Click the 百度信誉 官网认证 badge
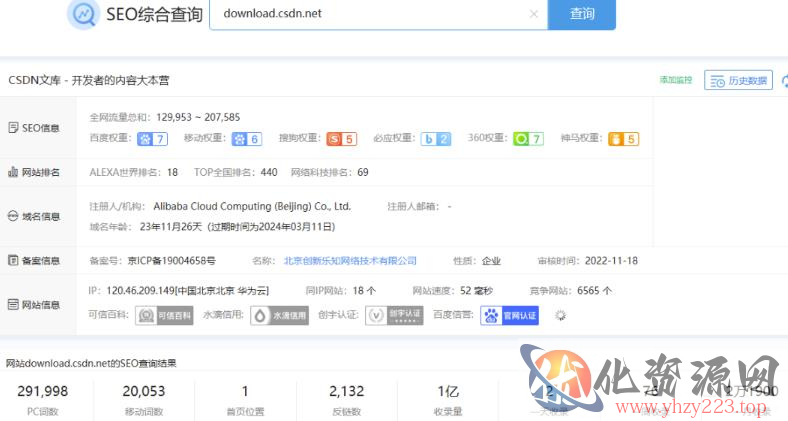Viewport: 788px width, 421px height. click(510, 315)
